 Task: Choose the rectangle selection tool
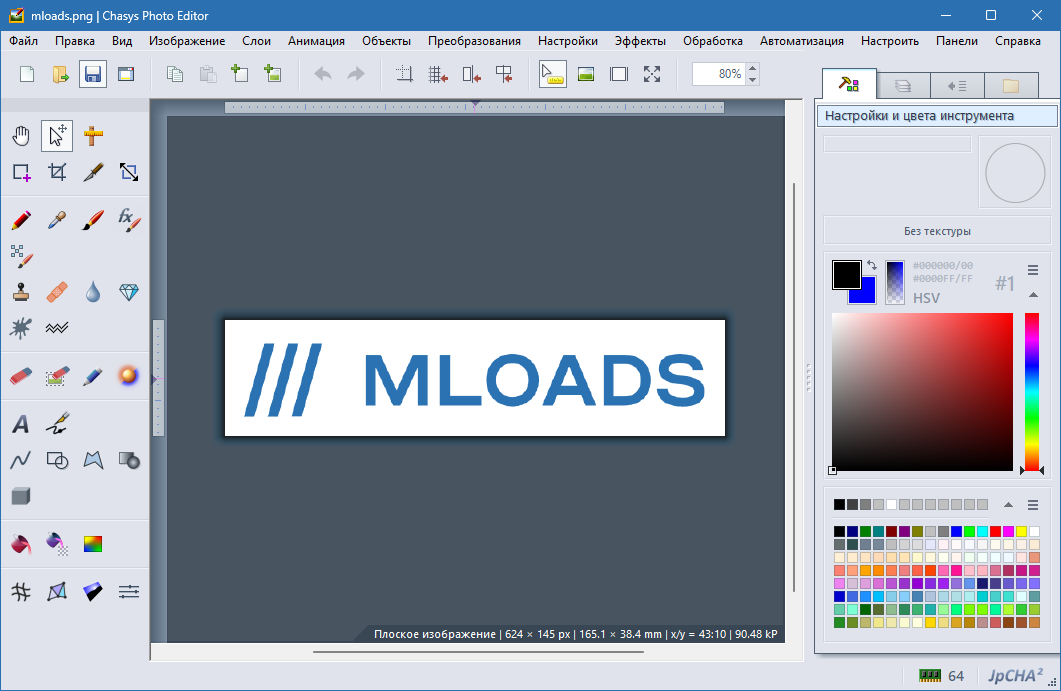21,172
